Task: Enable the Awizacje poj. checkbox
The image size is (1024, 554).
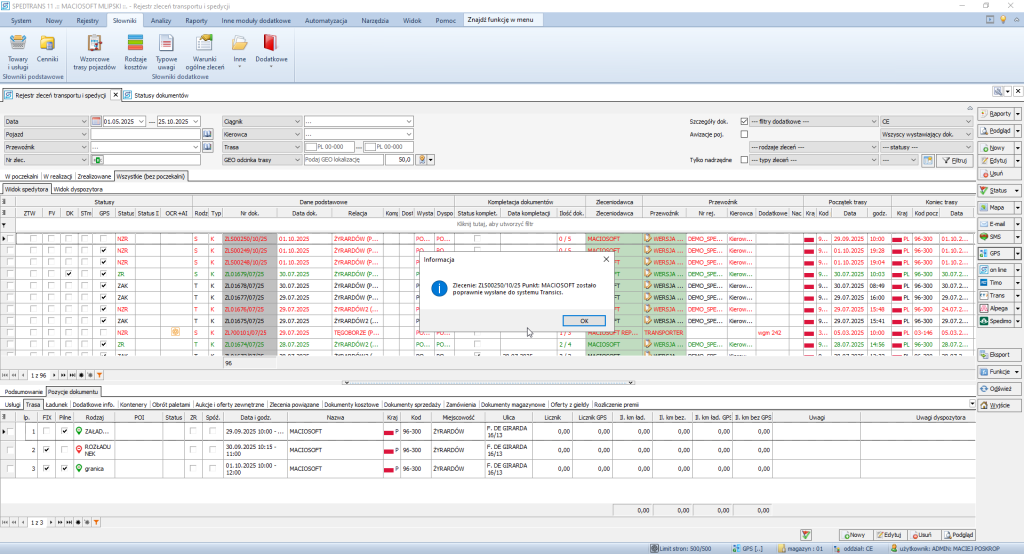Action: (743, 134)
